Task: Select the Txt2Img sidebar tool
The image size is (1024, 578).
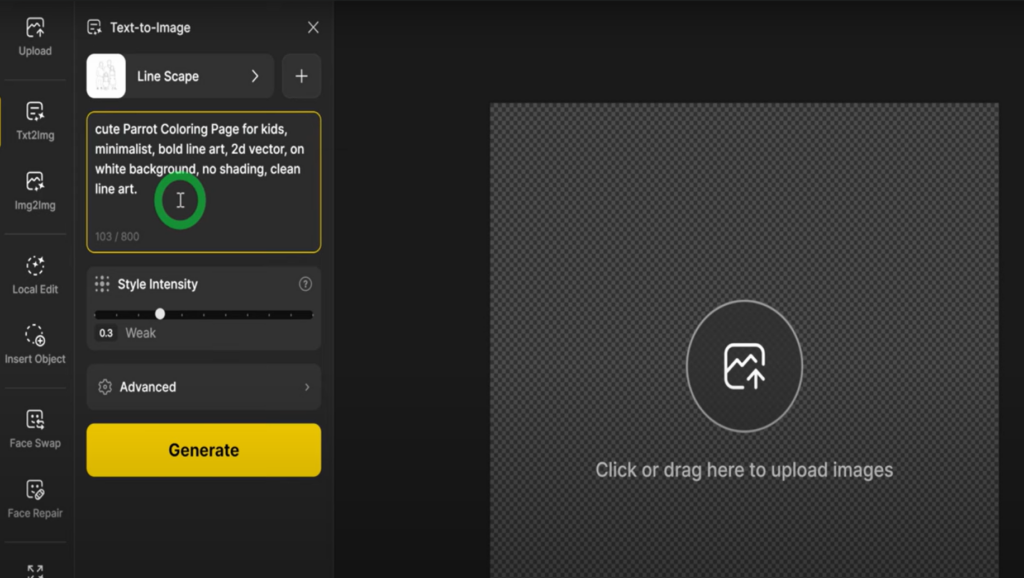Action: pyautogui.click(x=35, y=119)
